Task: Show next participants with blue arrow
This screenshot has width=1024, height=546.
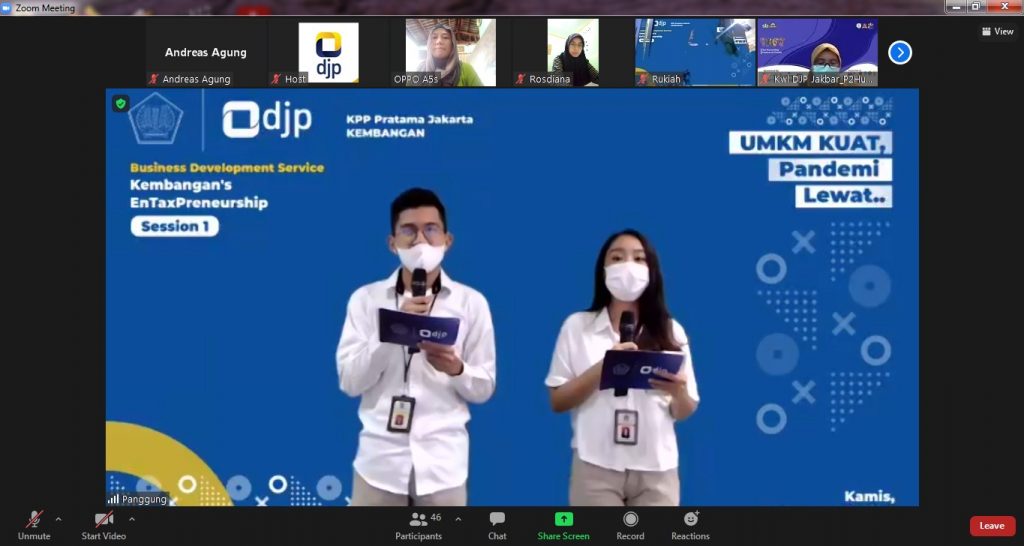Action: click(900, 52)
